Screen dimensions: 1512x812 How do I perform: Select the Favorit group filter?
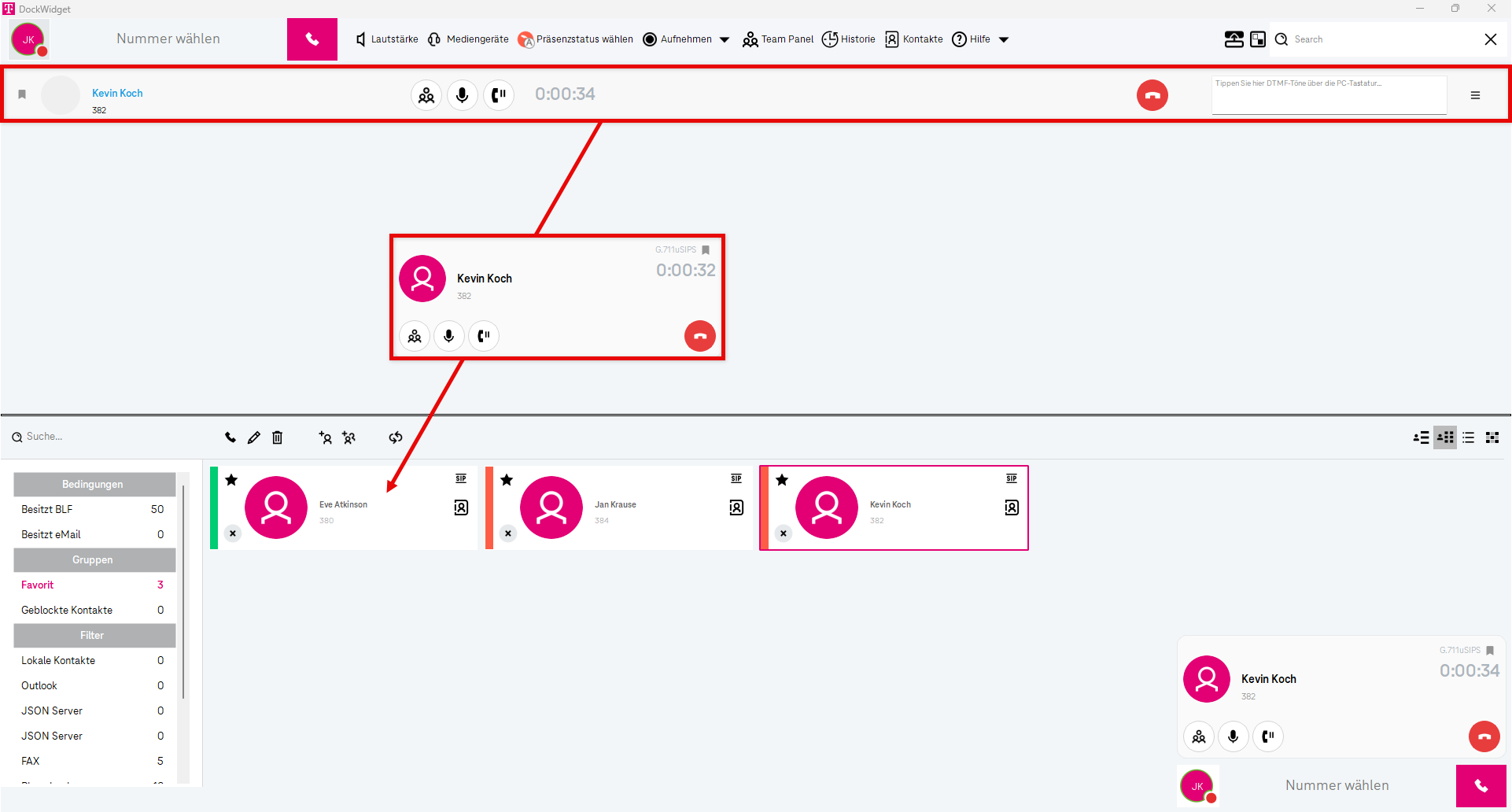click(x=38, y=585)
